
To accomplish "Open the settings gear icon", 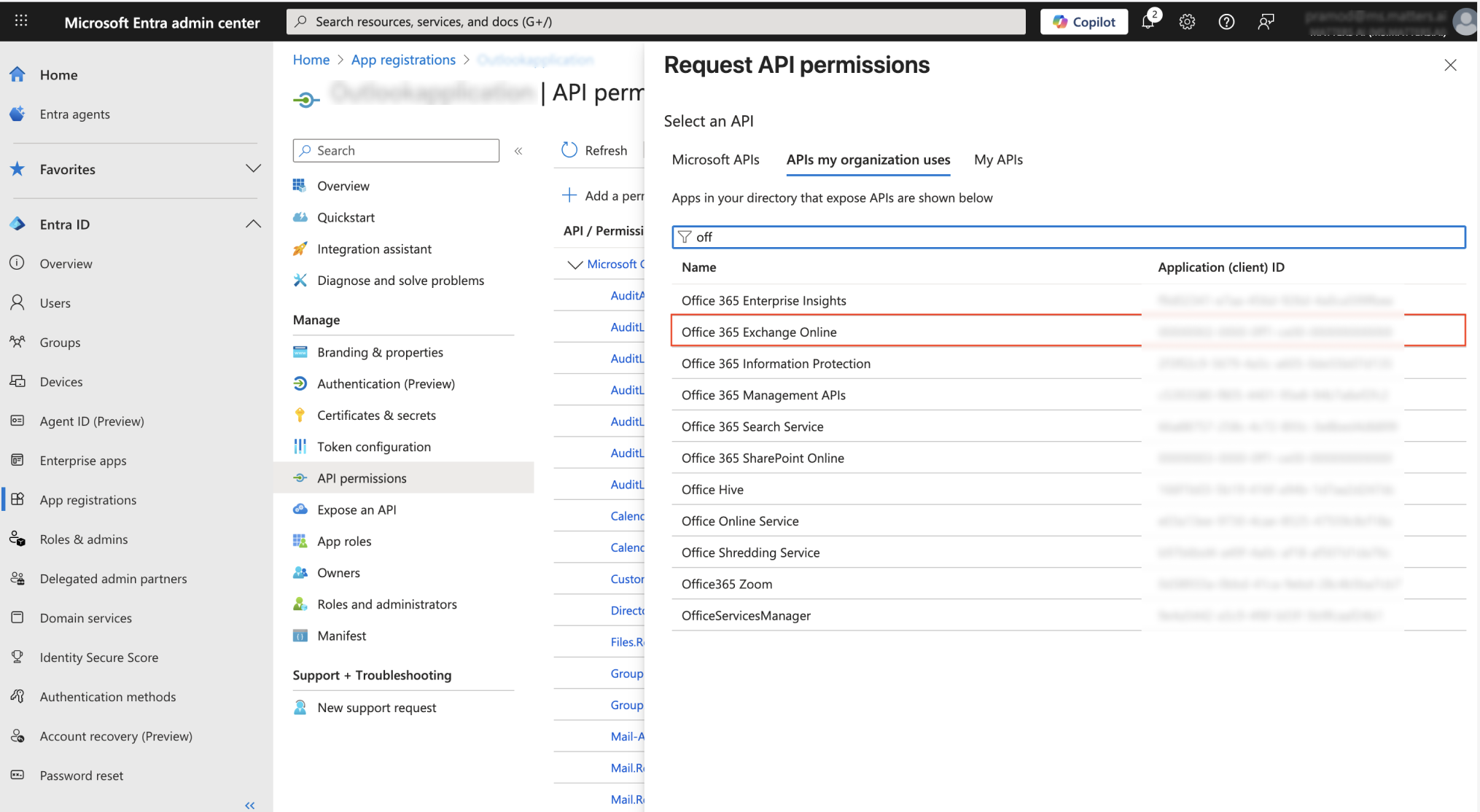I will coord(1187,22).
